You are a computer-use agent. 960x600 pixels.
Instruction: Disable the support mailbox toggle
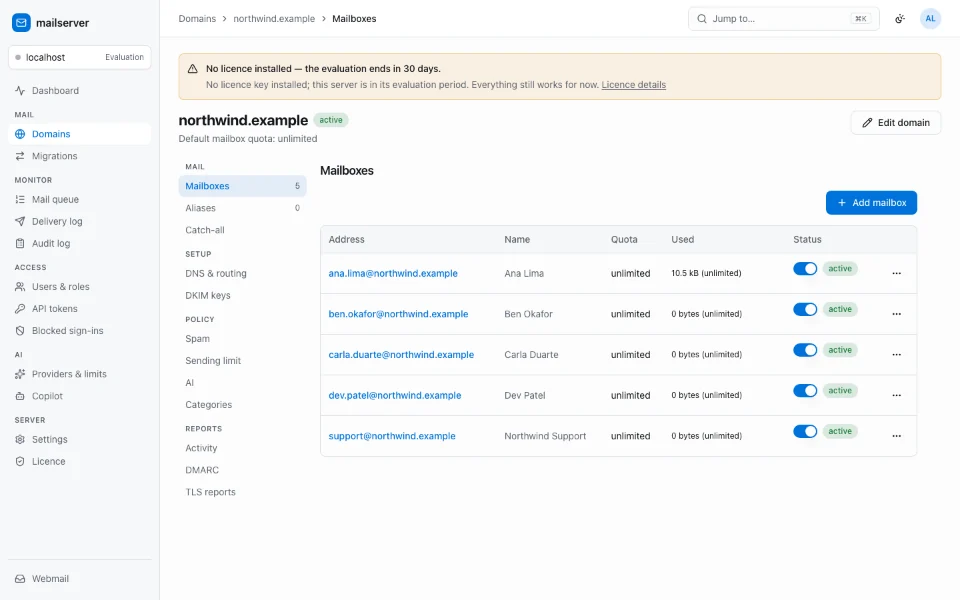coord(805,431)
